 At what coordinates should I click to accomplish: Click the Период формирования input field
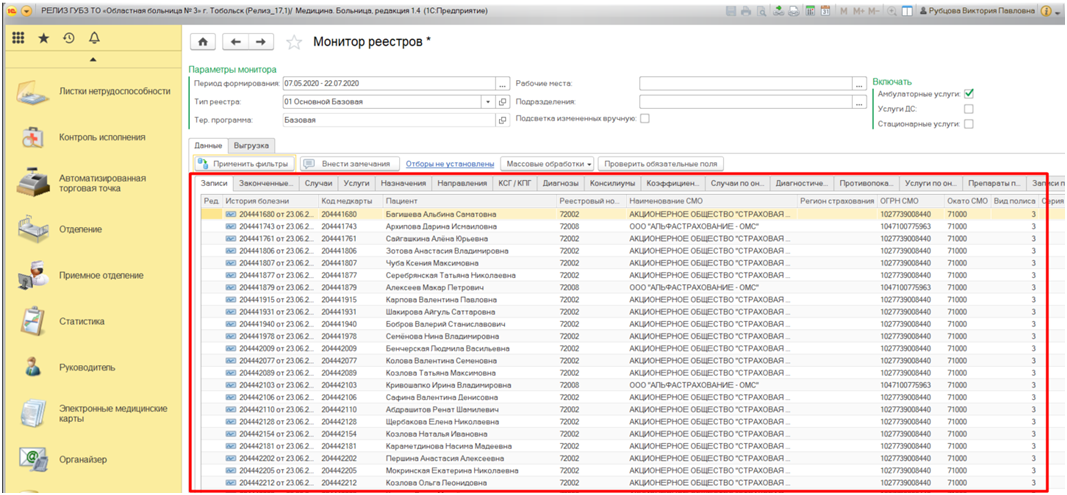[x=389, y=84]
